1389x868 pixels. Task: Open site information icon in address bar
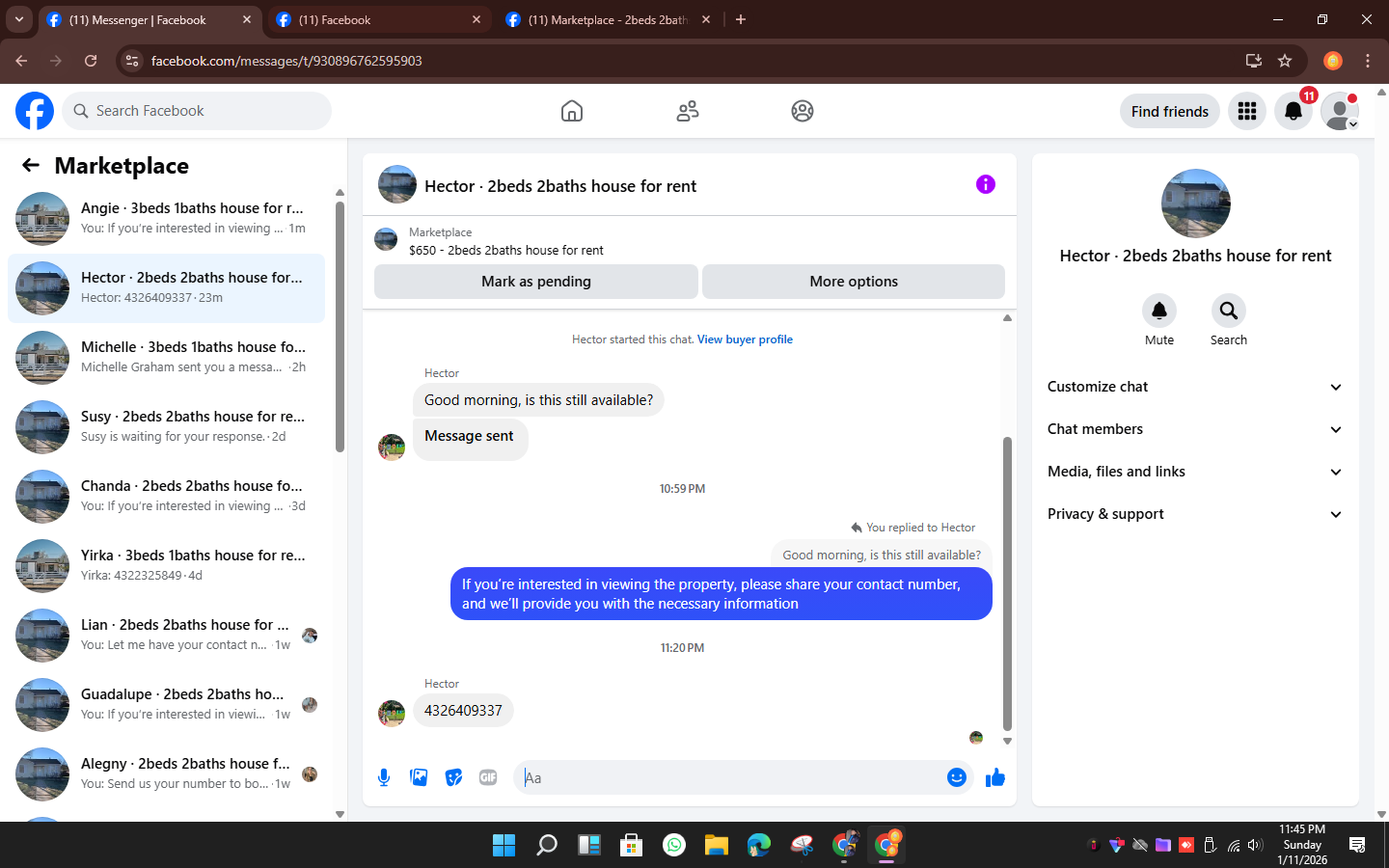(132, 61)
